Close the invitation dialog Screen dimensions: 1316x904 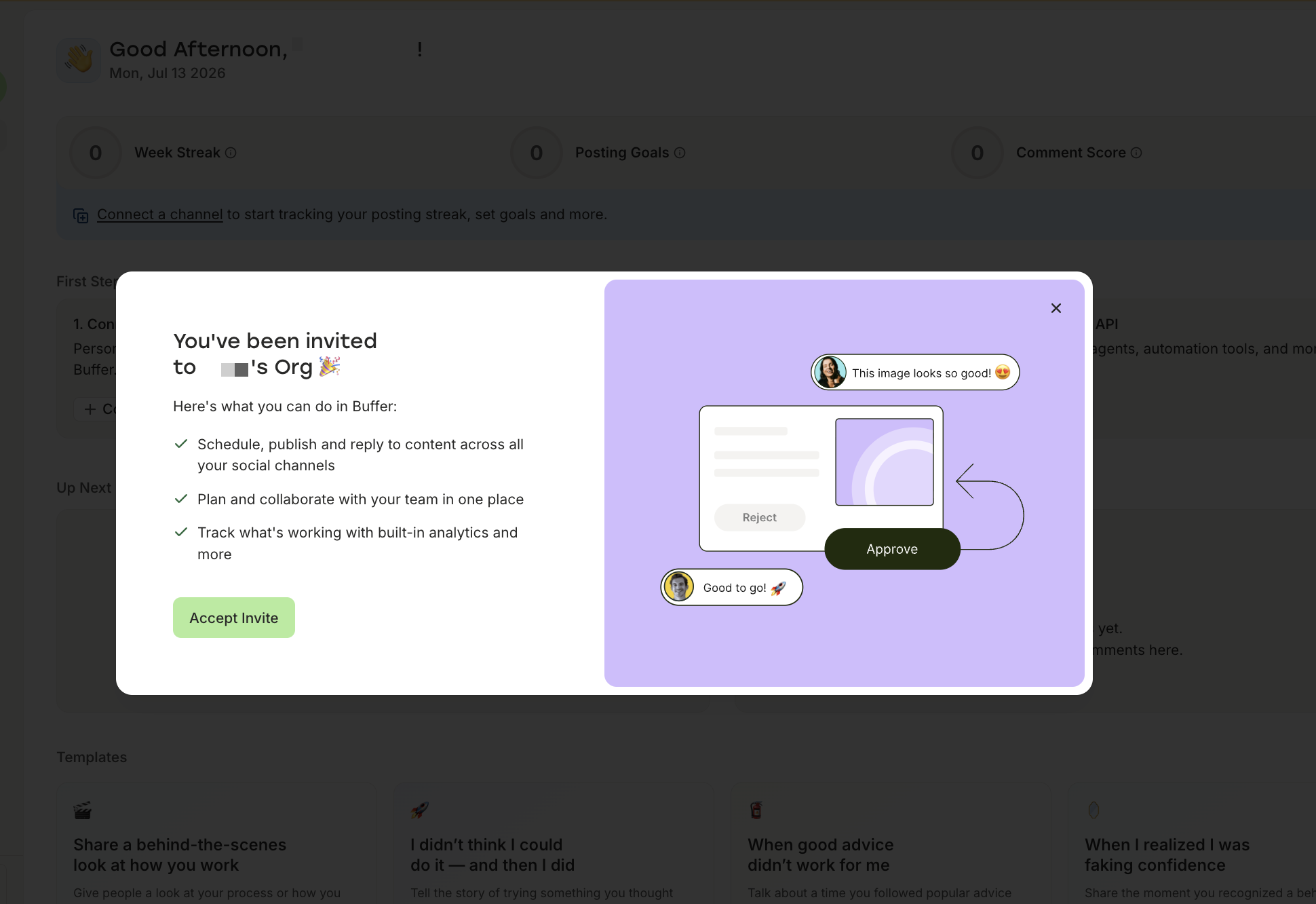[1056, 308]
